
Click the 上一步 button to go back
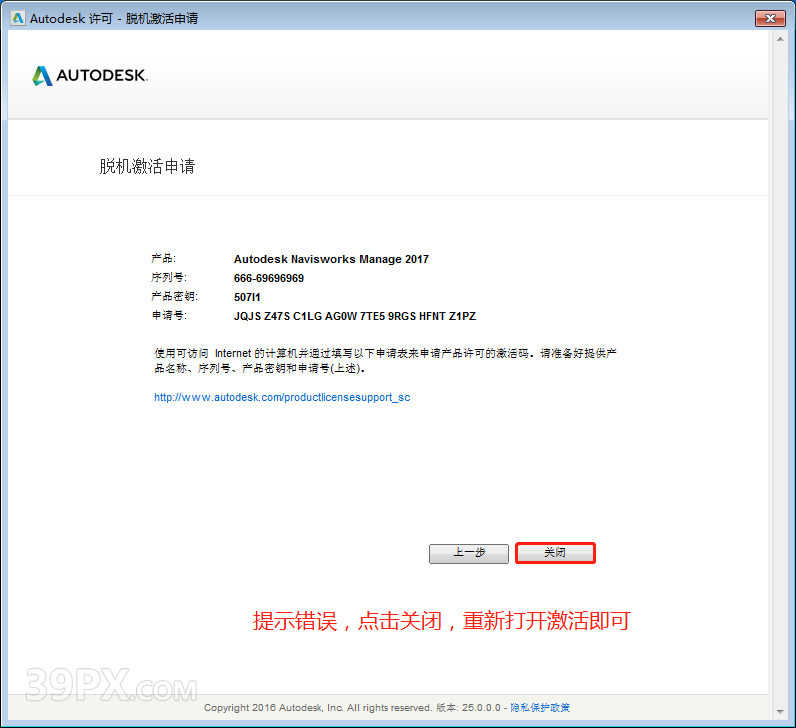(469, 553)
